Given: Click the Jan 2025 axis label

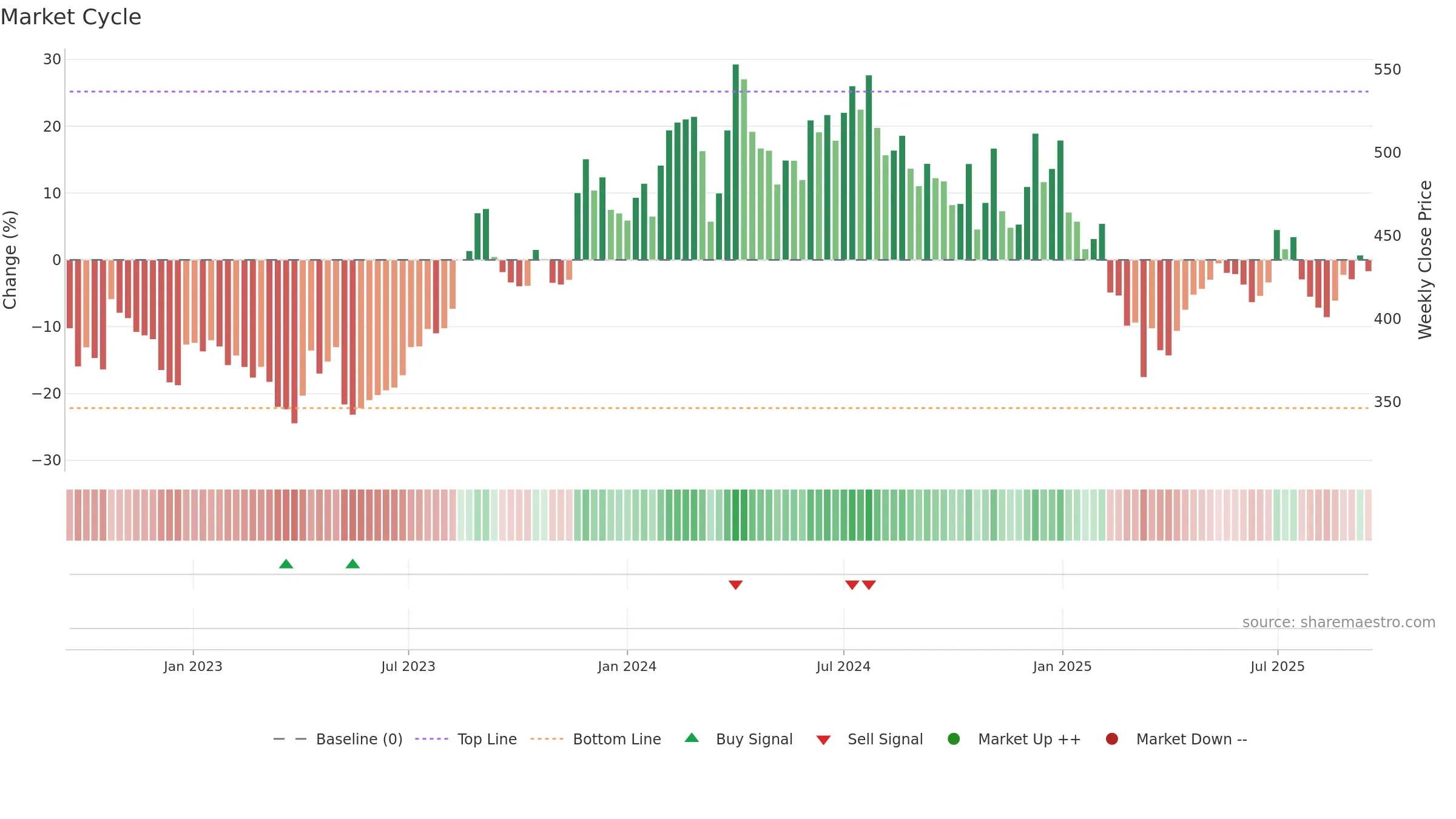Looking at the screenshot, I should (1062, 666).
